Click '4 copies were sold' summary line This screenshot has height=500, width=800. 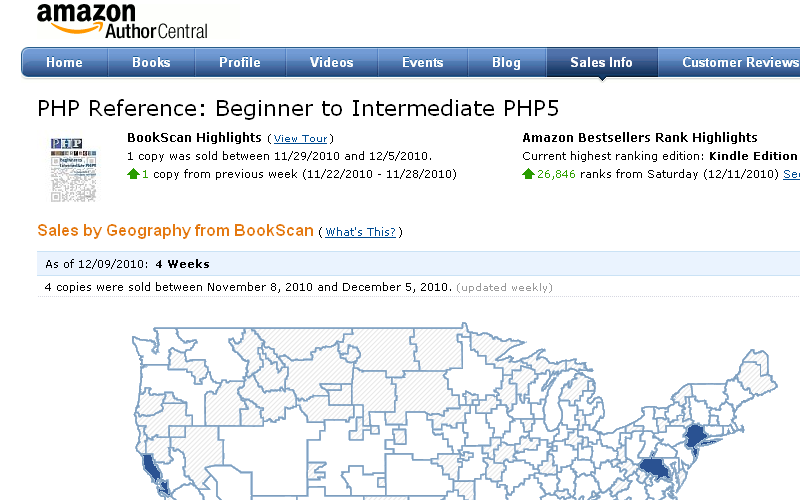[x=248, y=287]
